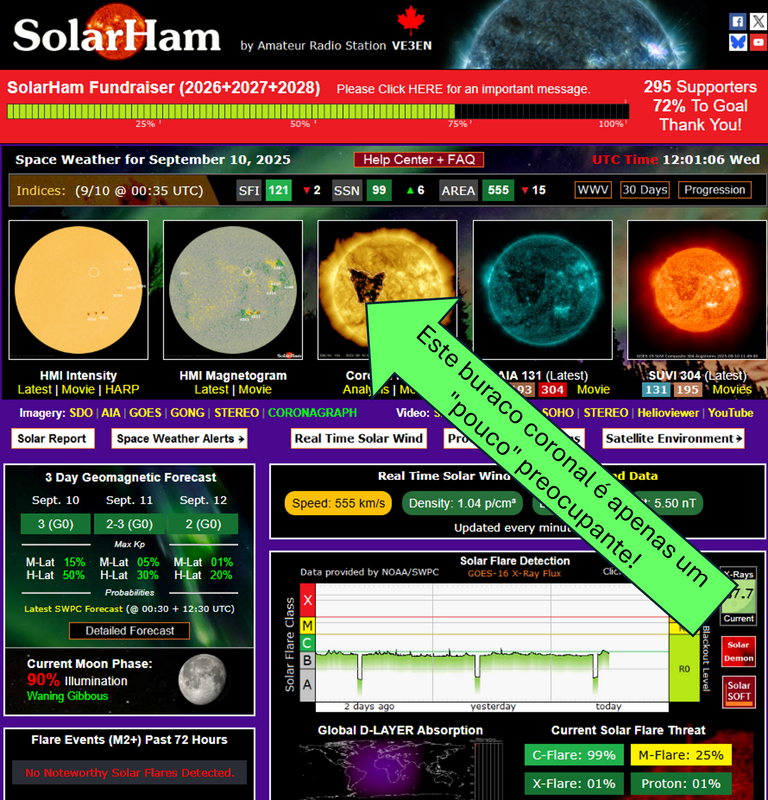The image size is (768, 800).
Task: Open HMI Intensity Latest link
Action: tap(34, 390)
